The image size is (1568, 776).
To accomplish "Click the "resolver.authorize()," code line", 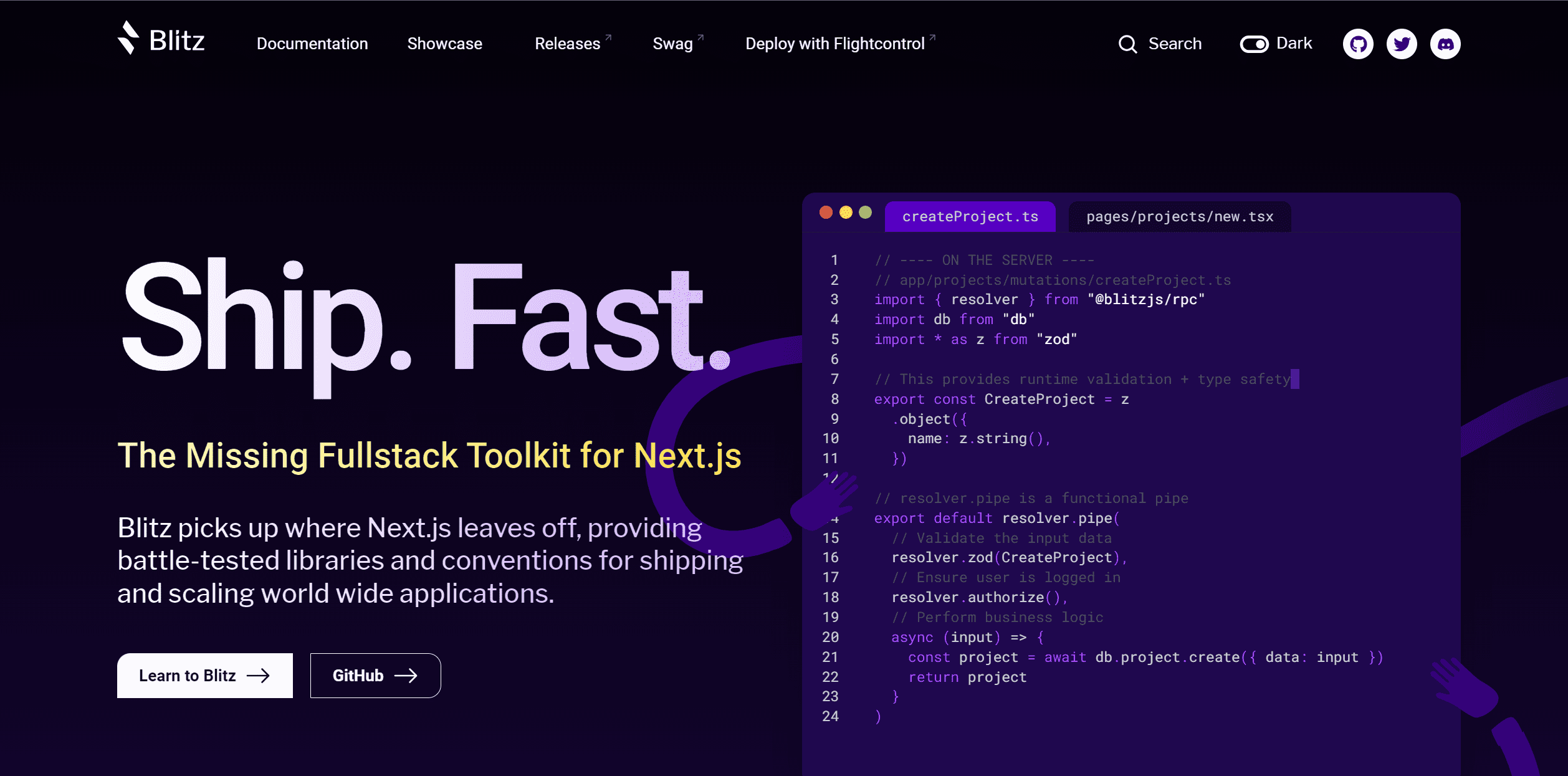I will pyautogui.click(x=980, y=598).
